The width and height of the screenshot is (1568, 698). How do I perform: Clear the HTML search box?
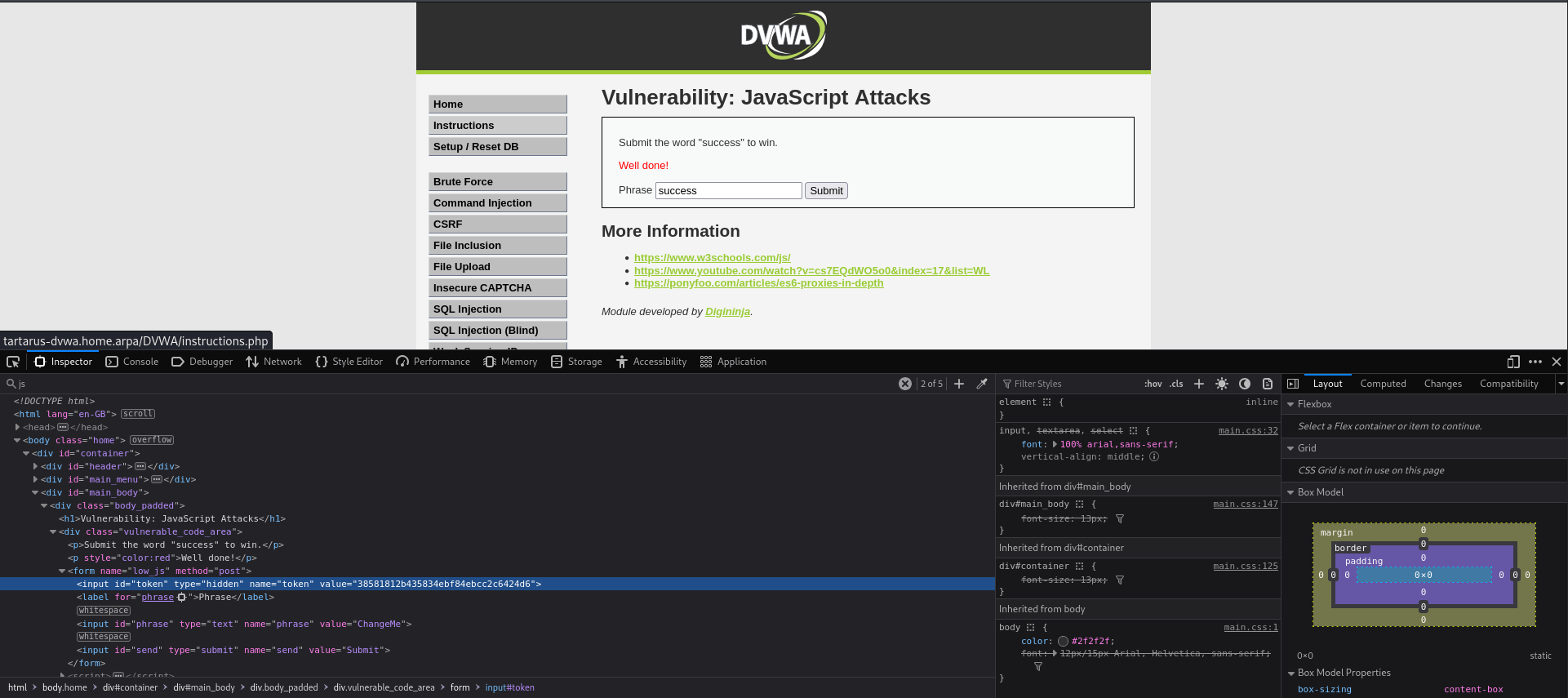[x=904, y=384]
